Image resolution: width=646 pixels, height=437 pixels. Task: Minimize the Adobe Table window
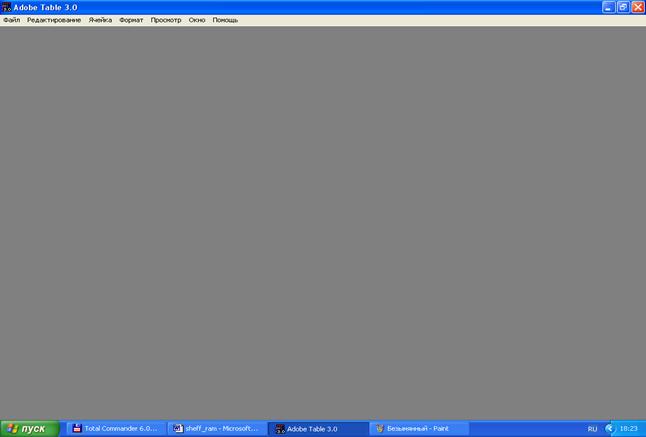[x=608, y=6]
